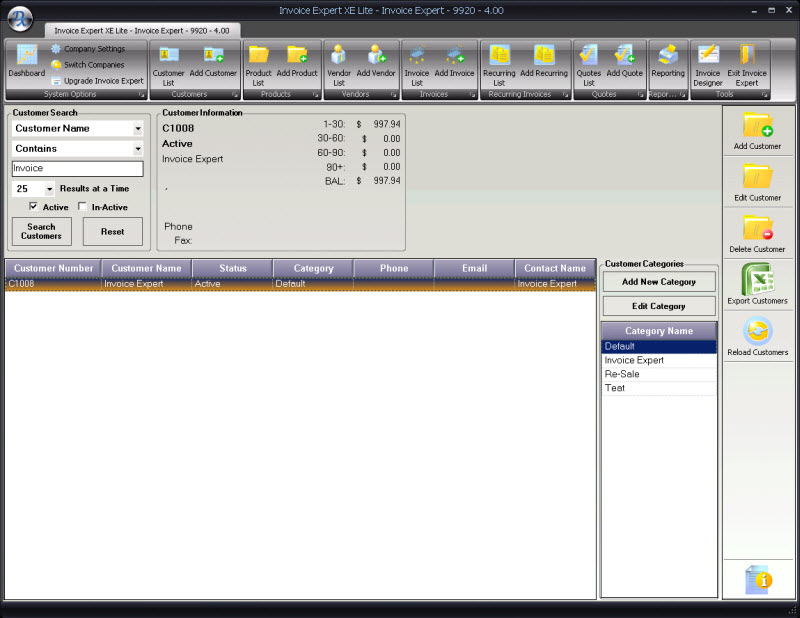Viewport: 800px width, 618px height.
Task: Open the Contains condition dropdown
Action: coord(138,149)
